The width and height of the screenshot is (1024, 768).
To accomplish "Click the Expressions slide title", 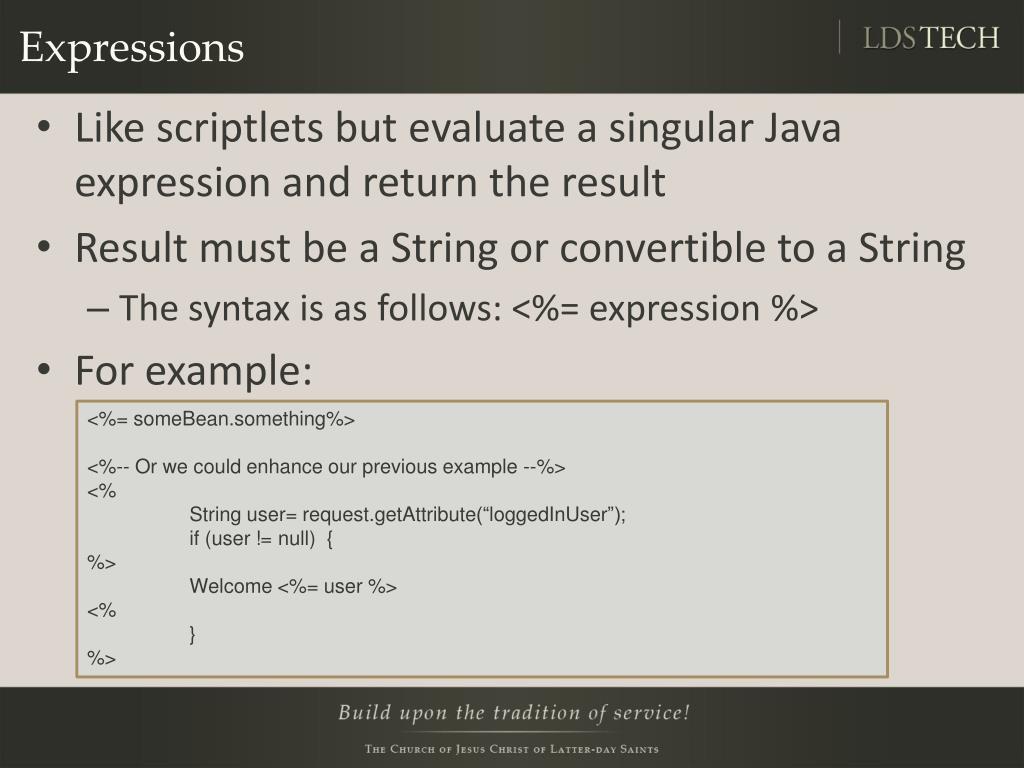I will (x=132, y=48).
